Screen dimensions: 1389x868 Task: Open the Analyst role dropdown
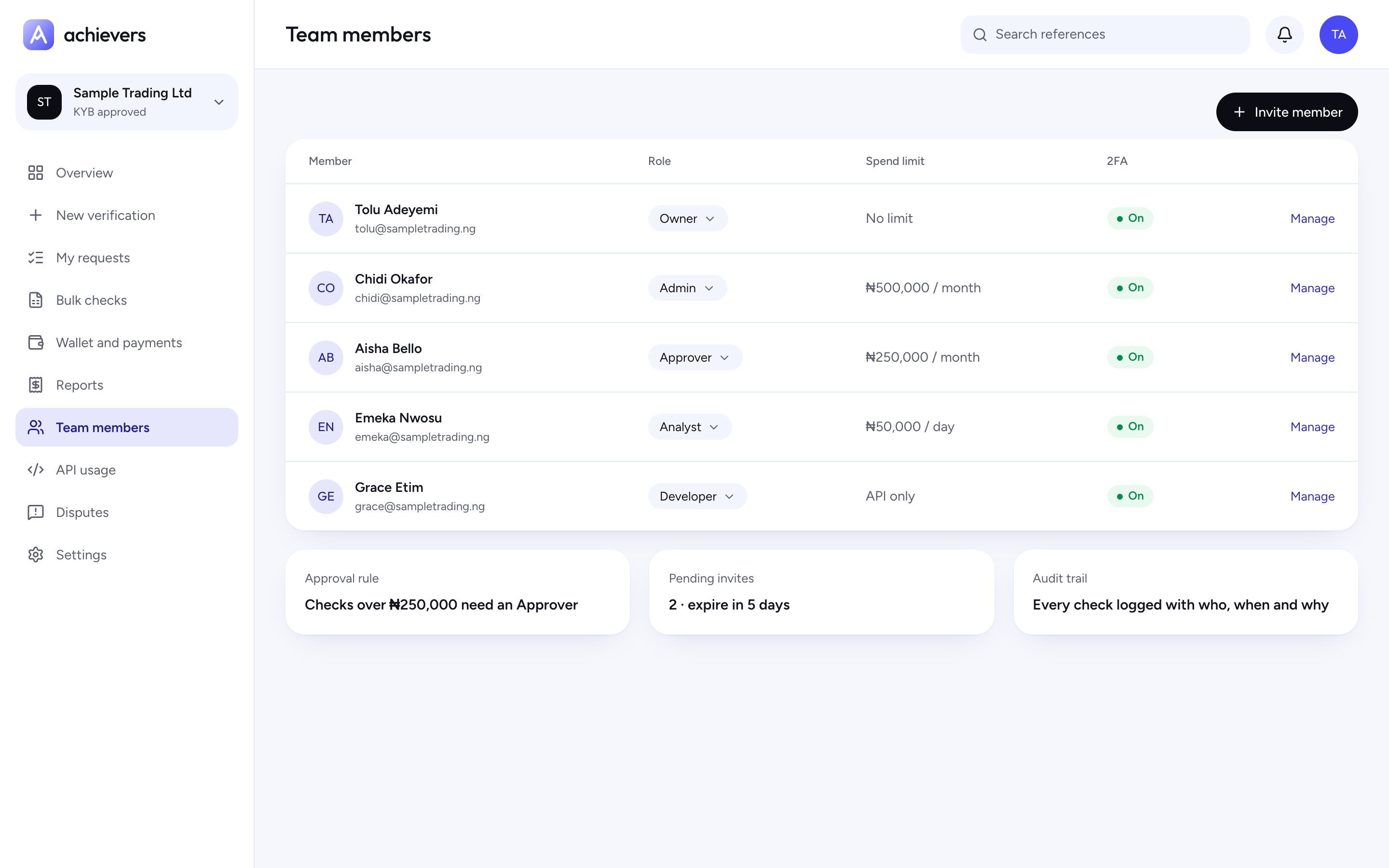point(689,427)
